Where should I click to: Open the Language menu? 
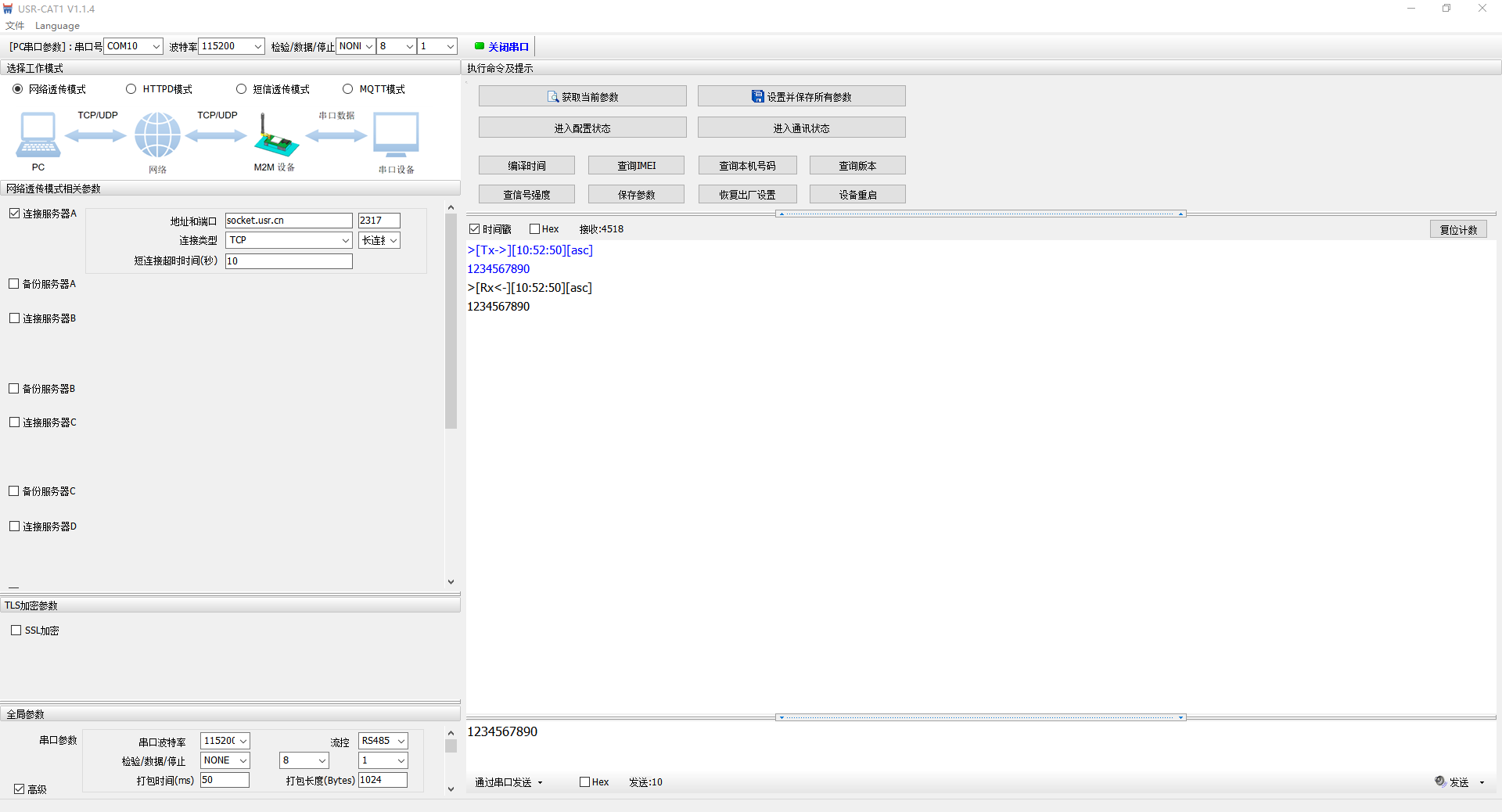57,26
